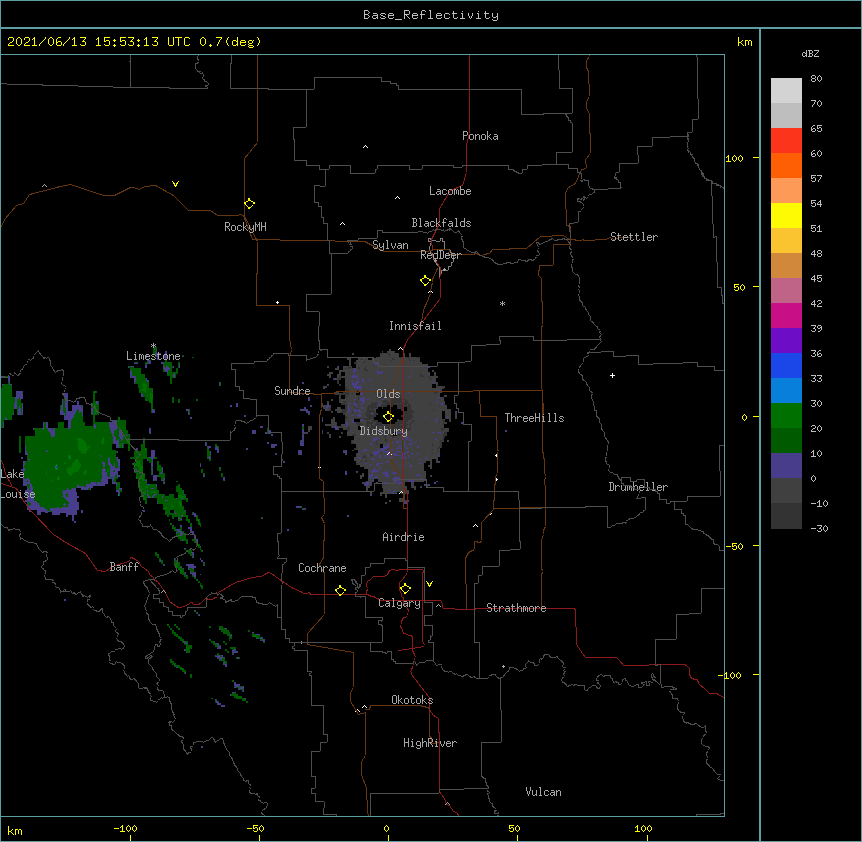Click the white caret marker just below Innisfail
Screen dimensions: 862x842
[x=400, y=349]
